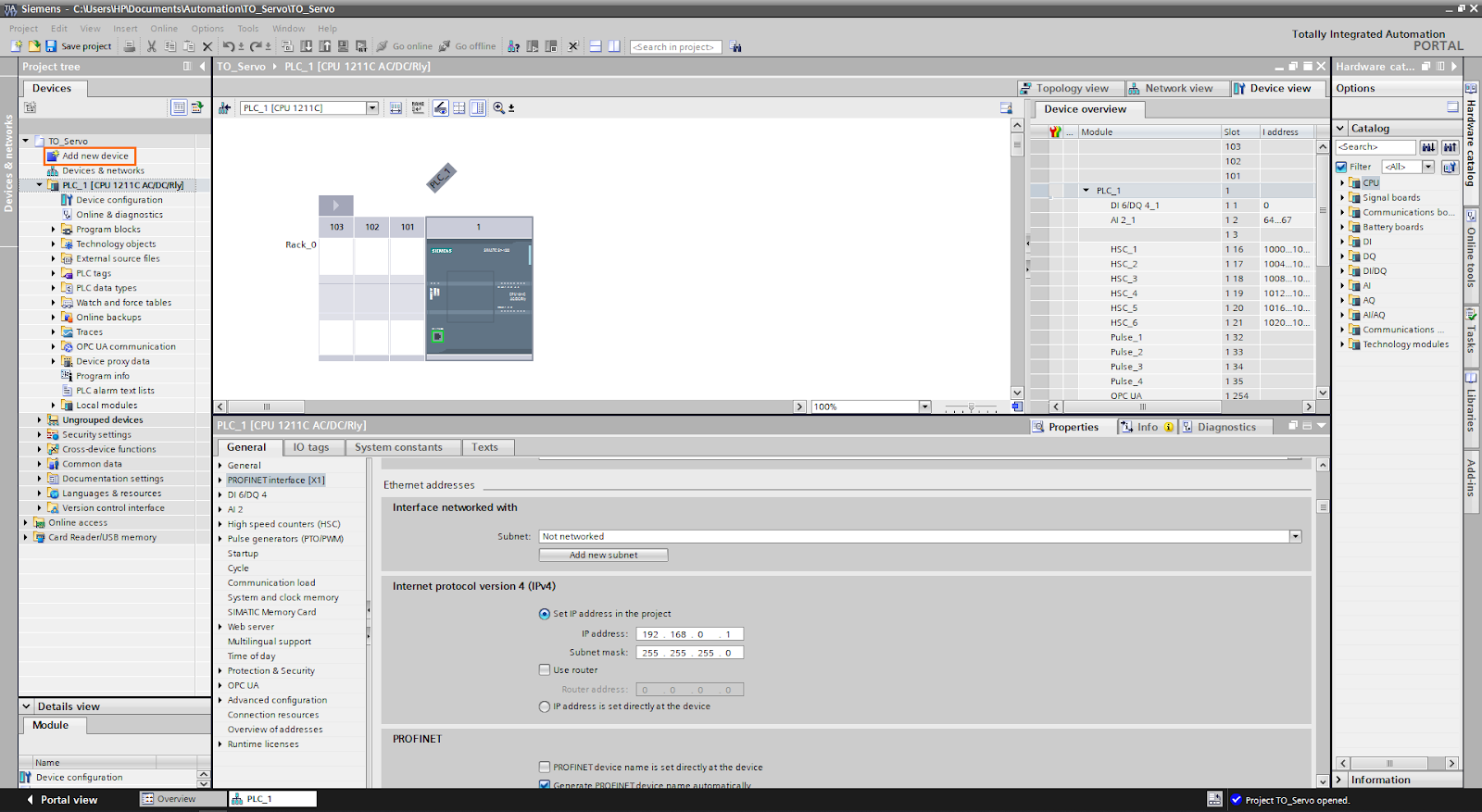
Task: Click the Open project folder icon
Action: (x=33, y=45)
